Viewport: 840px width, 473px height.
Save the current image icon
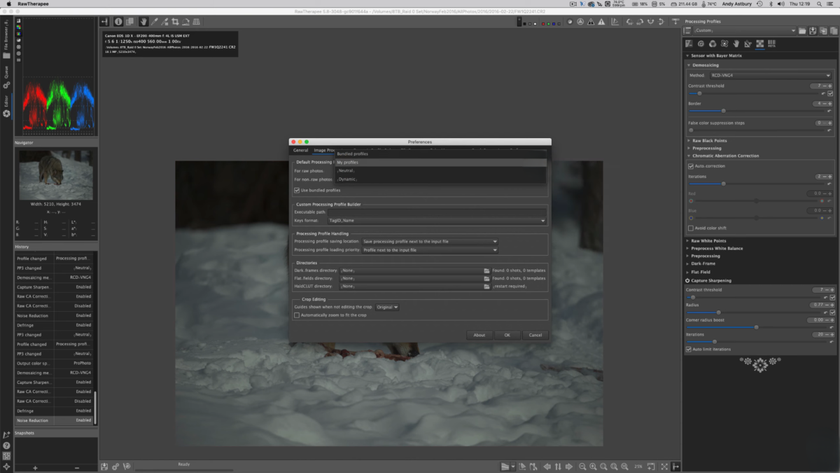coord(104,467)
